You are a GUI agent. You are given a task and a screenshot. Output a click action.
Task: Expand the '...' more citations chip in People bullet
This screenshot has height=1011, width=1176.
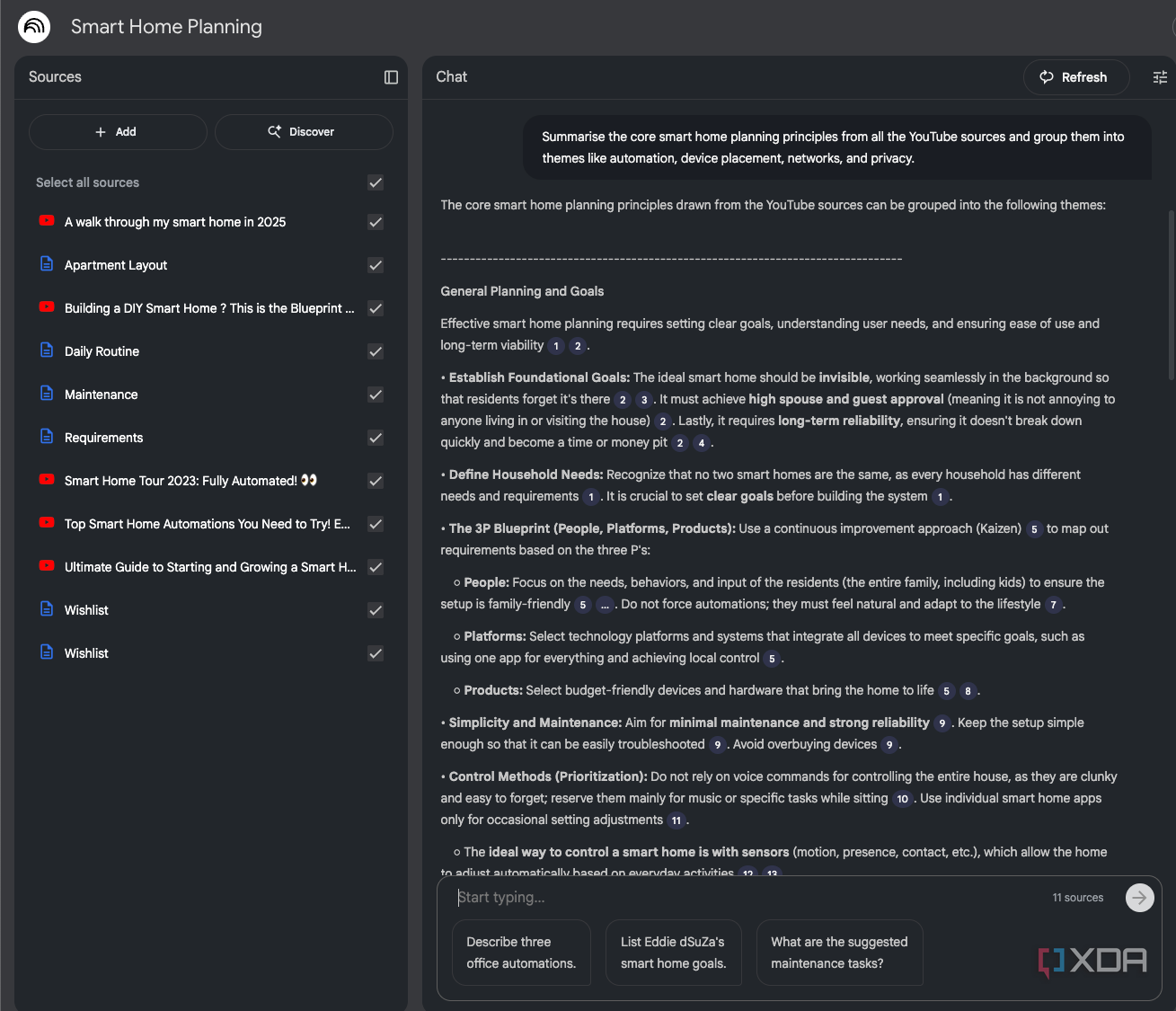tap(605, 605)
